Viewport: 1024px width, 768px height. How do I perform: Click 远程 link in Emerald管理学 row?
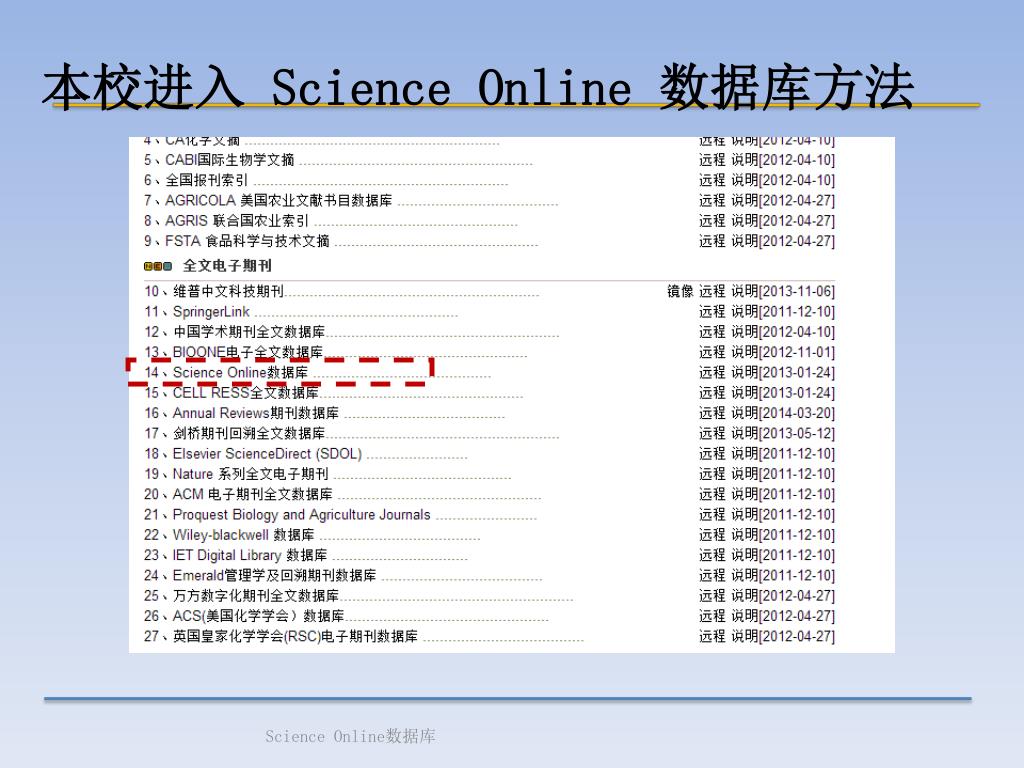[x=712, y=575]
